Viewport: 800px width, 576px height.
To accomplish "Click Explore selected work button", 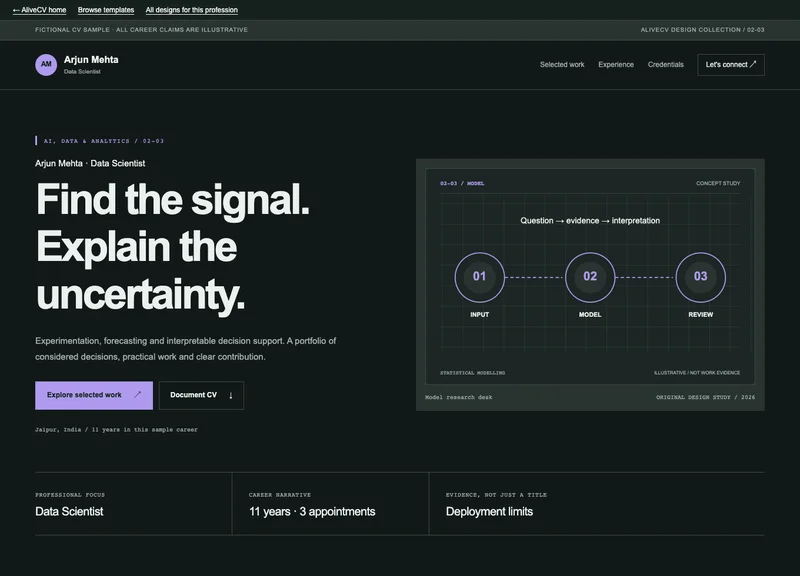I will [94, 395].
